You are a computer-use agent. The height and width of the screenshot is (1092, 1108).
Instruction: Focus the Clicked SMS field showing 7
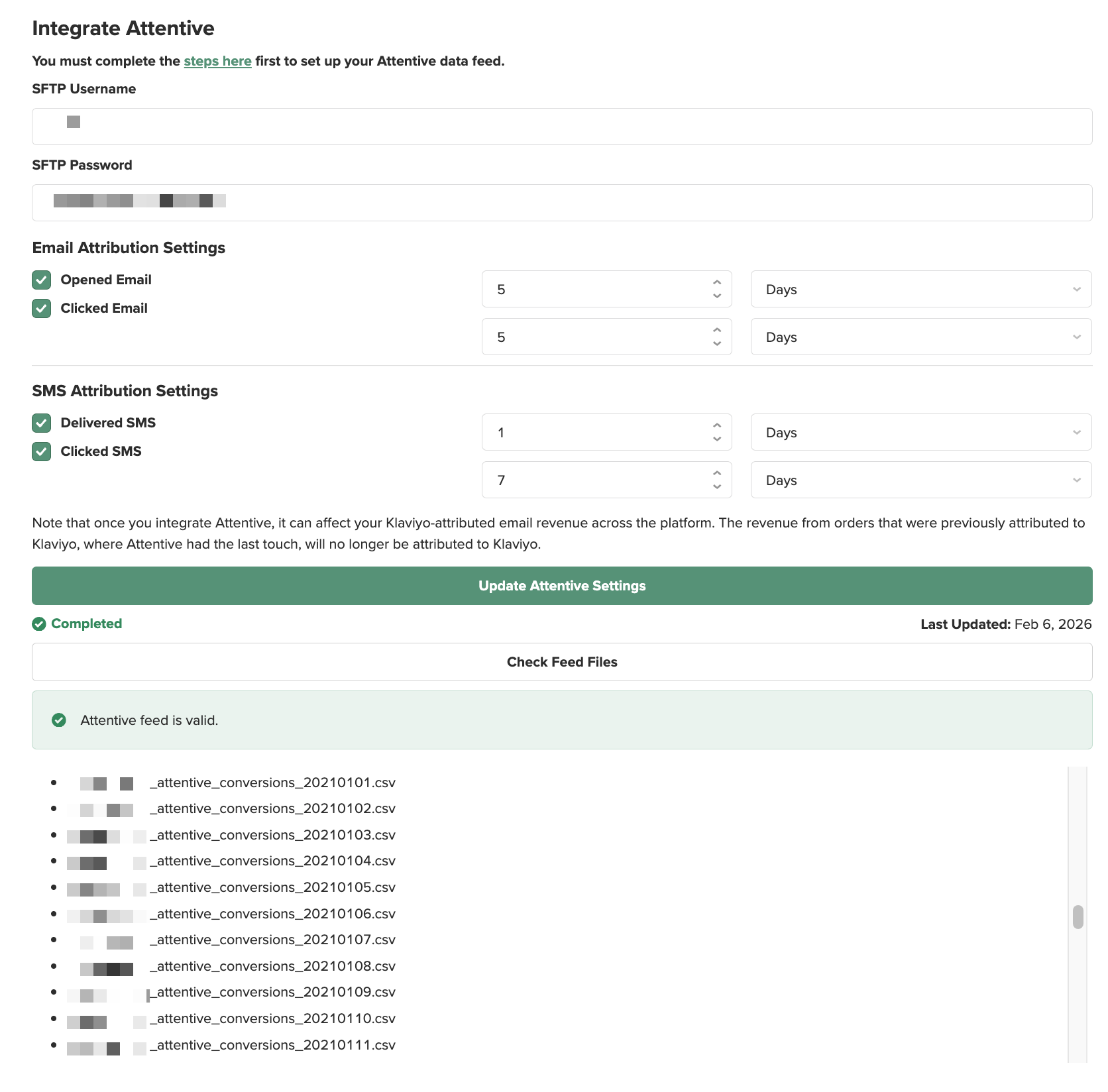(606, 480)
